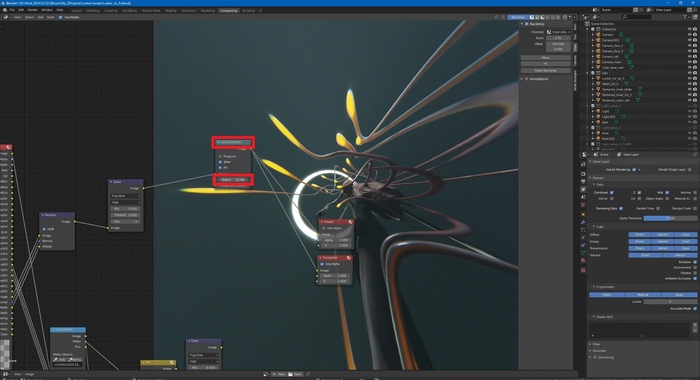
Task: Click the Move backdrop button
Action: 546,58
